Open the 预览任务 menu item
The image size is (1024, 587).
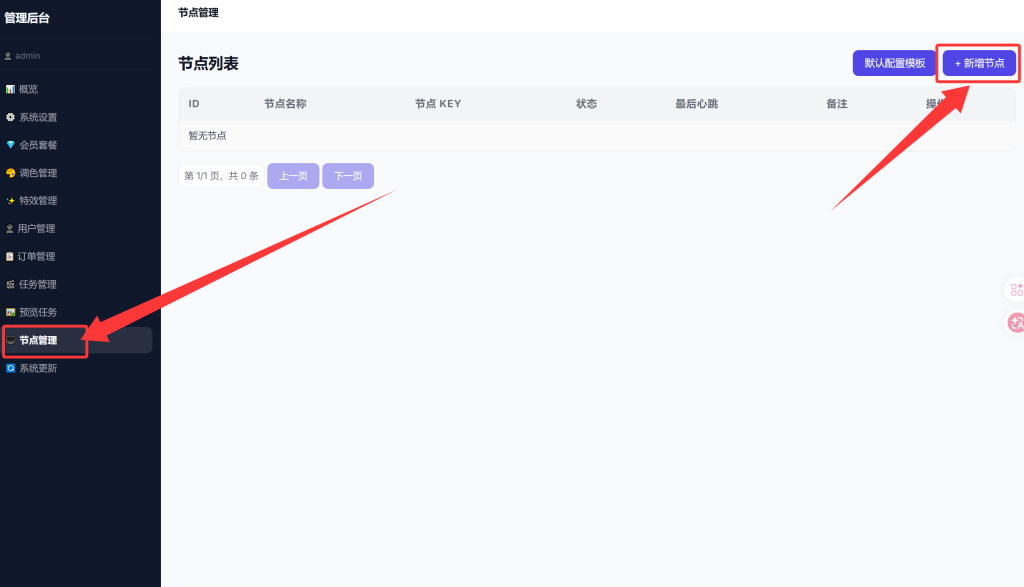coord(38,312)
